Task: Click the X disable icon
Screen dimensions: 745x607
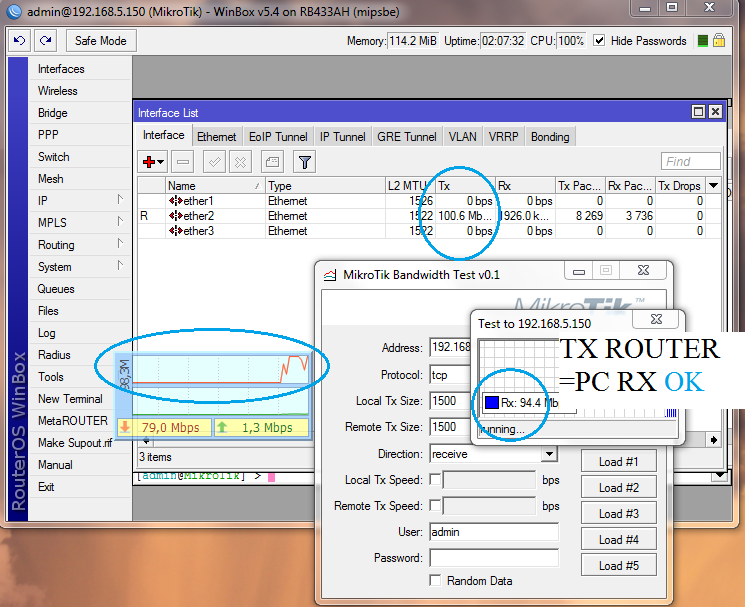Action: [x=240, y=162]
